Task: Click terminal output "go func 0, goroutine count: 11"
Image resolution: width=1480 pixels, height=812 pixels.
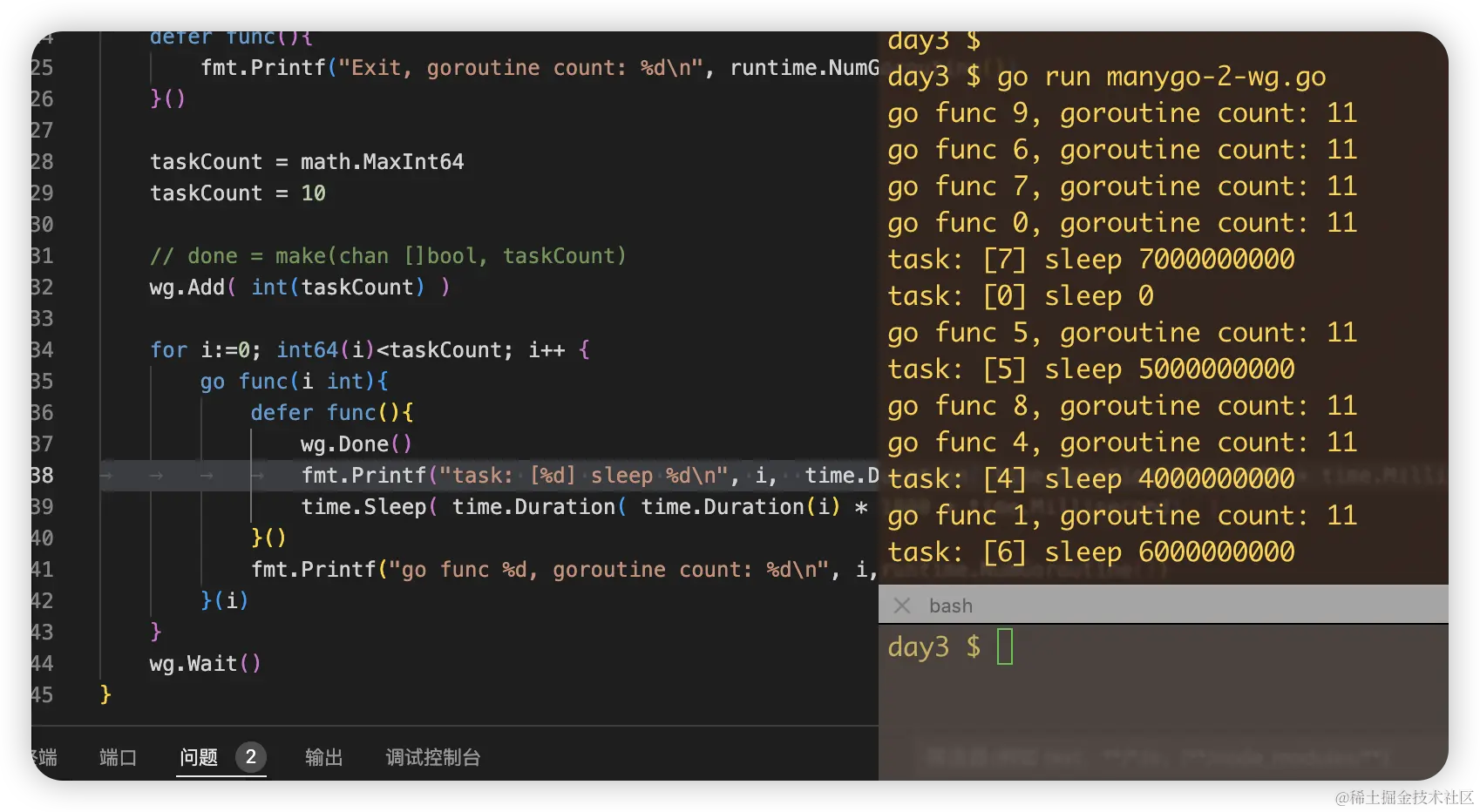Action: [x=1123, y=223]
